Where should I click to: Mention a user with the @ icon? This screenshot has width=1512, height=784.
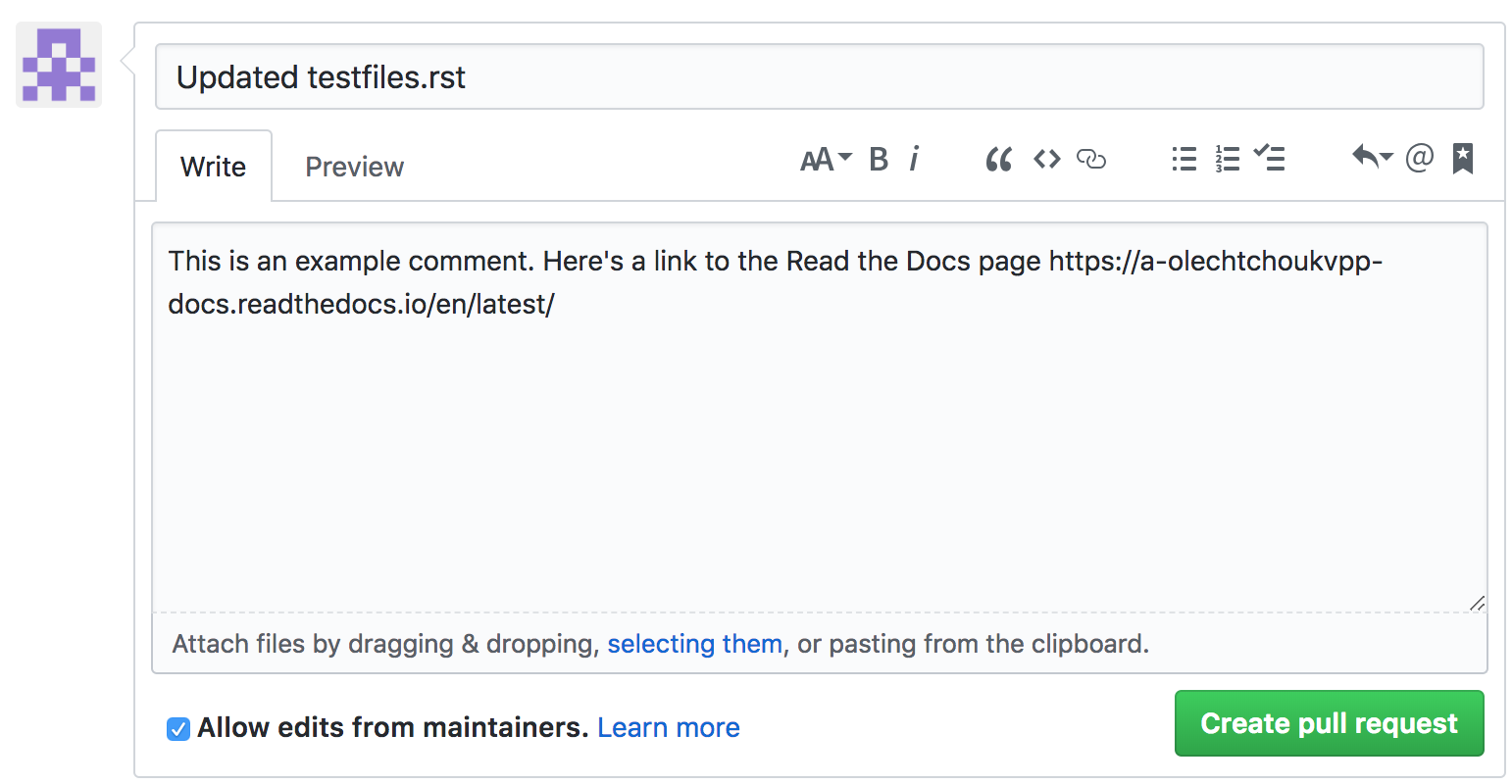1419,158
